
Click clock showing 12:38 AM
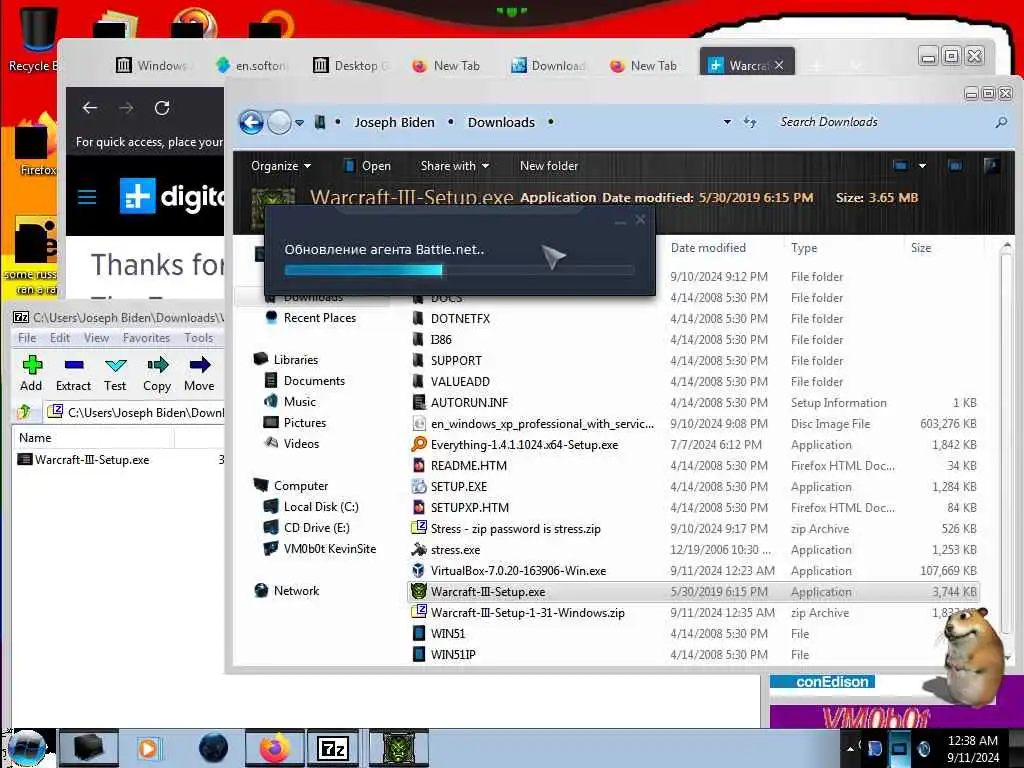tap(972, 741)
